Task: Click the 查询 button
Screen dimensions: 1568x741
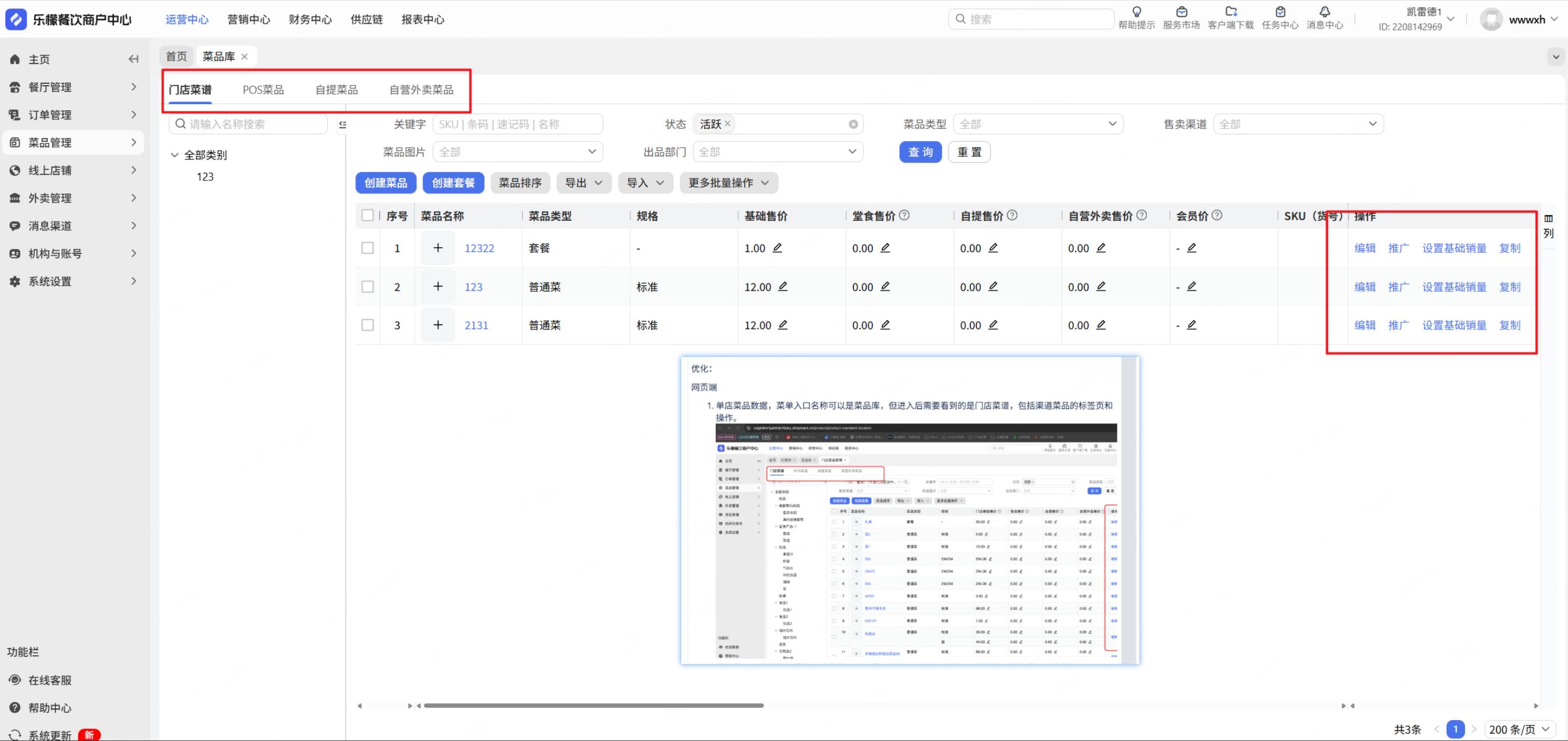Action: point(920,152)
